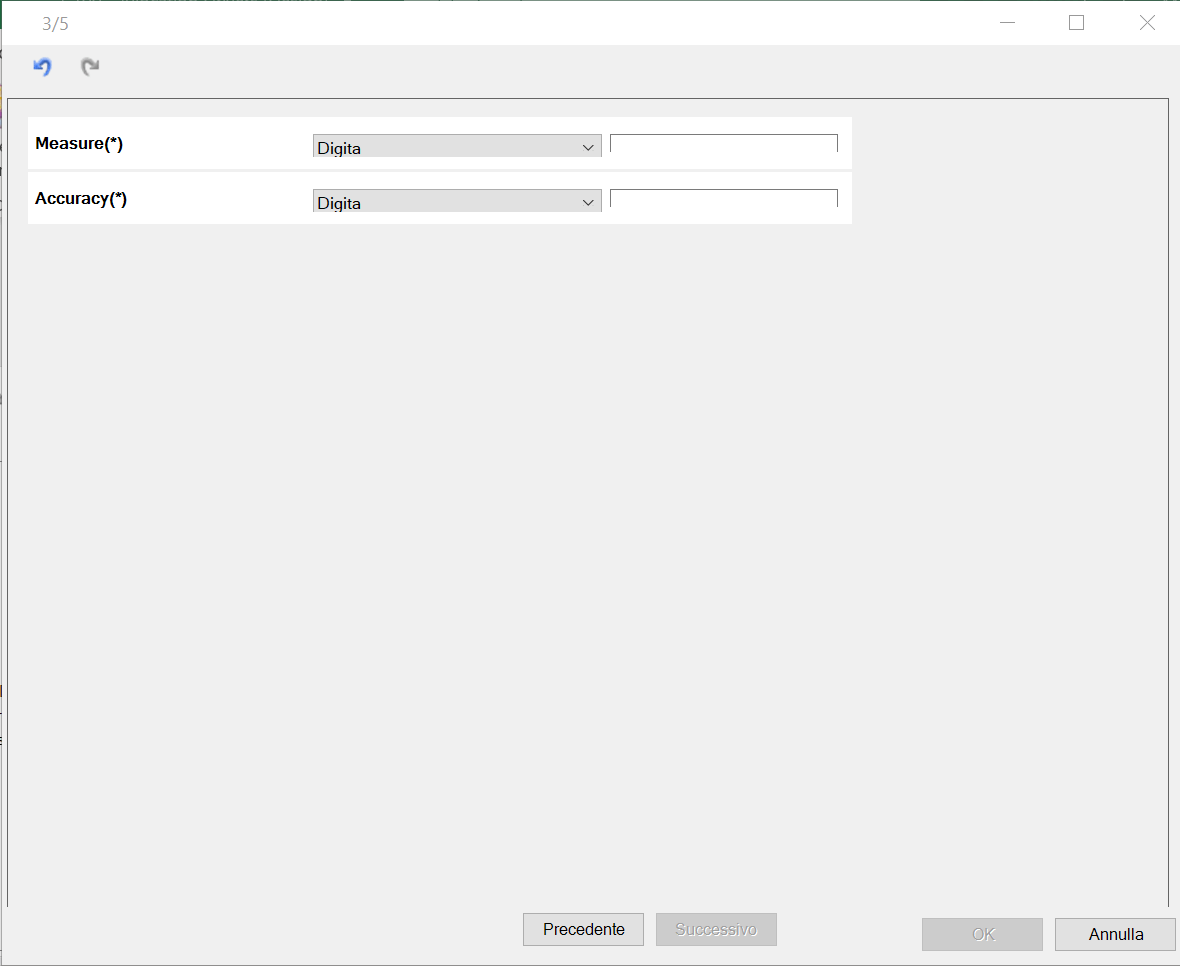This screenshot has width=1180, height=966.
Task: Open the Accuracy type dropdown showing Digita
Action: (457, 201)
